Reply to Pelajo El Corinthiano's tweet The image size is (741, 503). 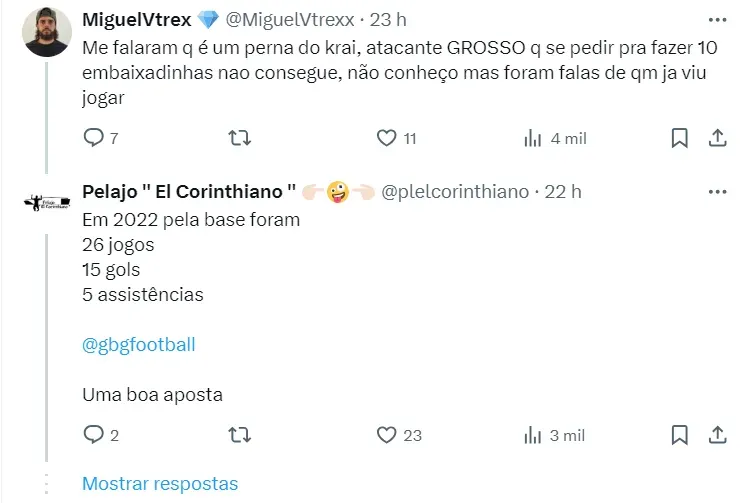[x=94, y=435]
